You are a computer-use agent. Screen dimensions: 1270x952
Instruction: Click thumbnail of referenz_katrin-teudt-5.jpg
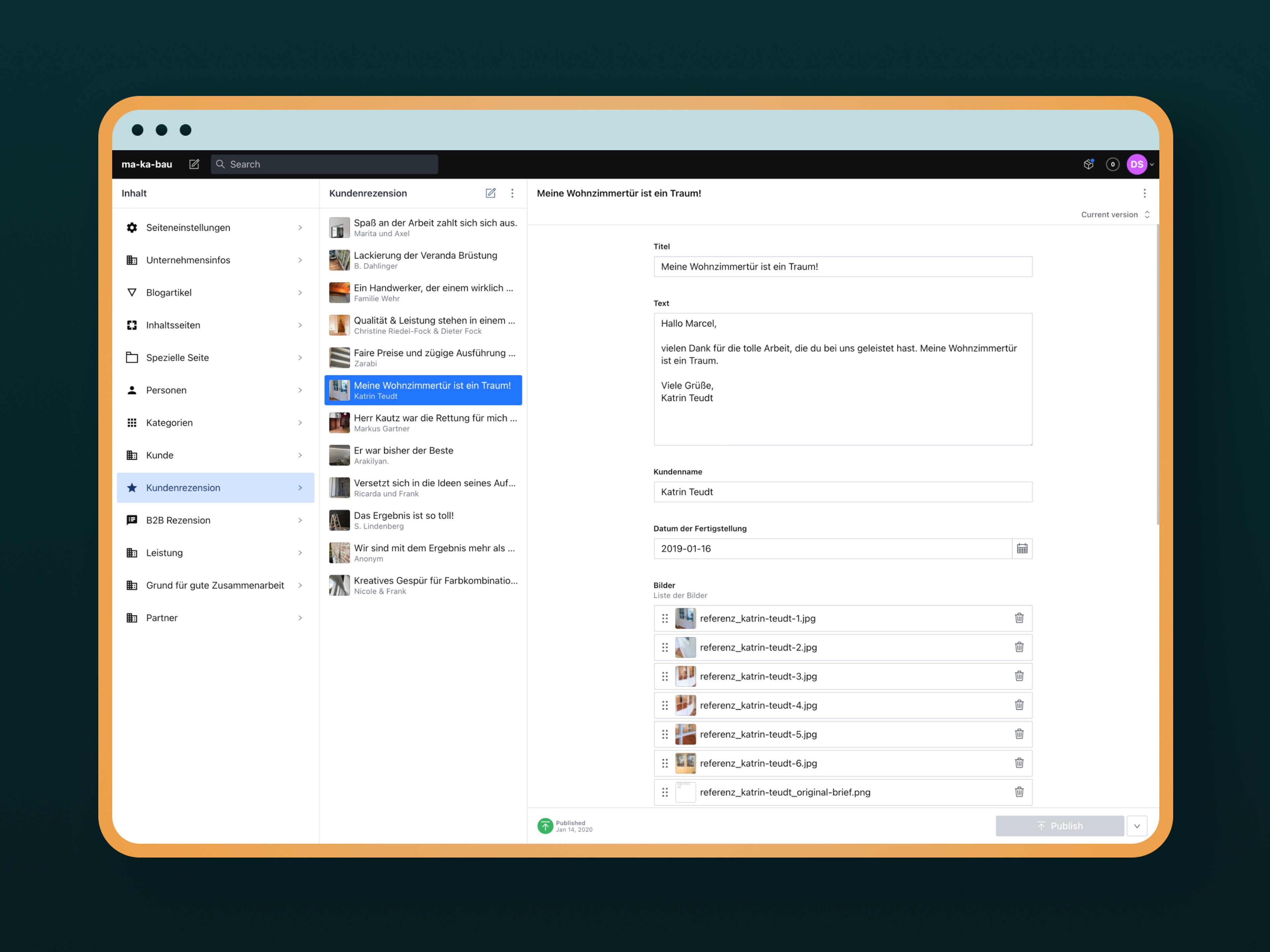pos(685,734)
